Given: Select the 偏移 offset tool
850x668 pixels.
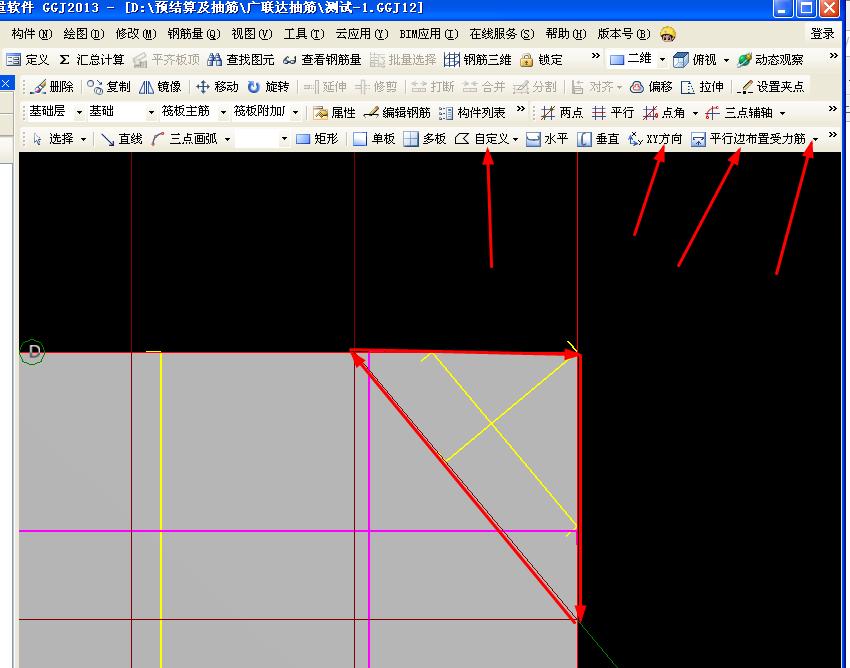Looking at the screenshot, I should coord(651,87).
